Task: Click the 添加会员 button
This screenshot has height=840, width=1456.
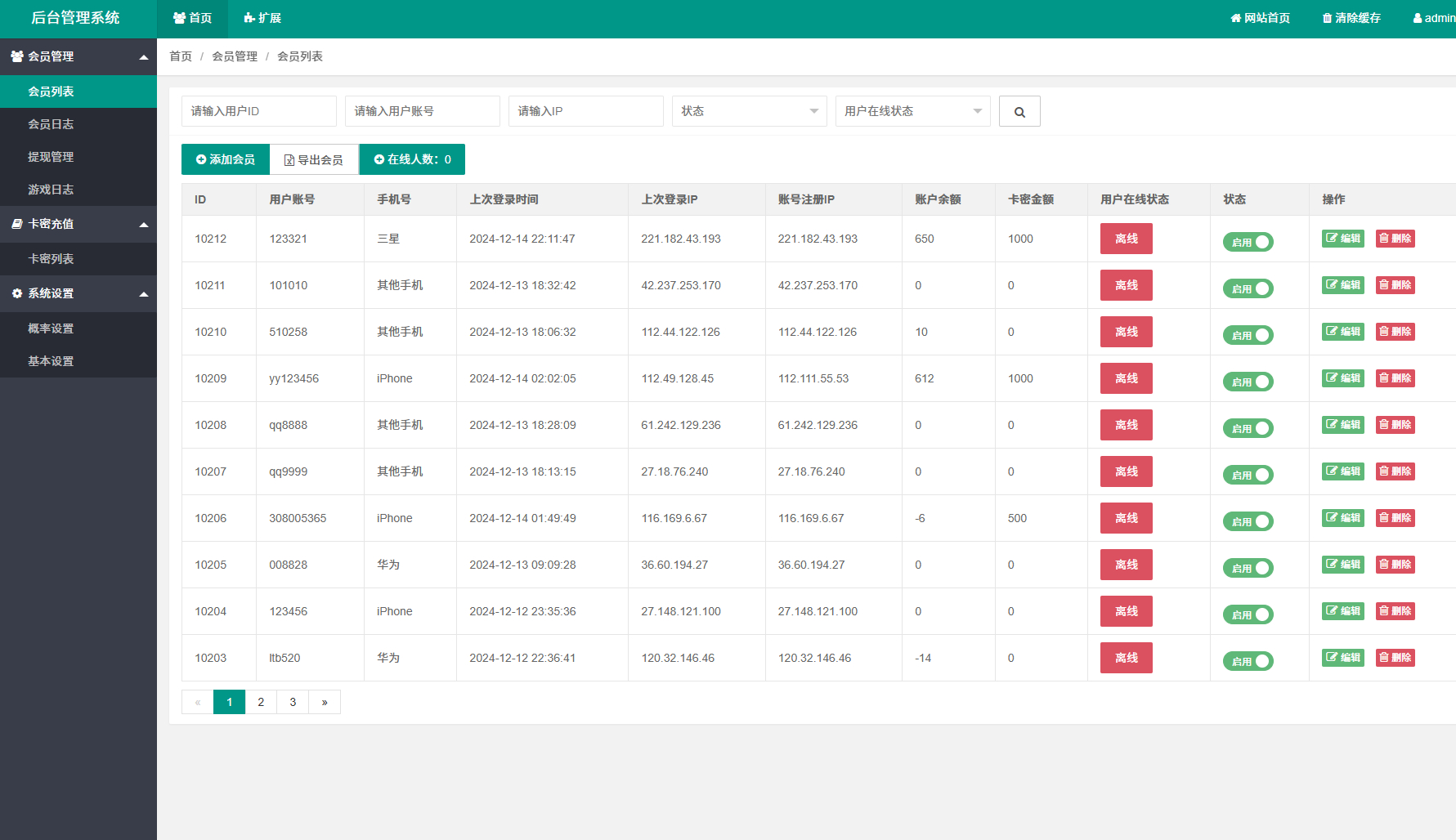Action: pos(226,159)
